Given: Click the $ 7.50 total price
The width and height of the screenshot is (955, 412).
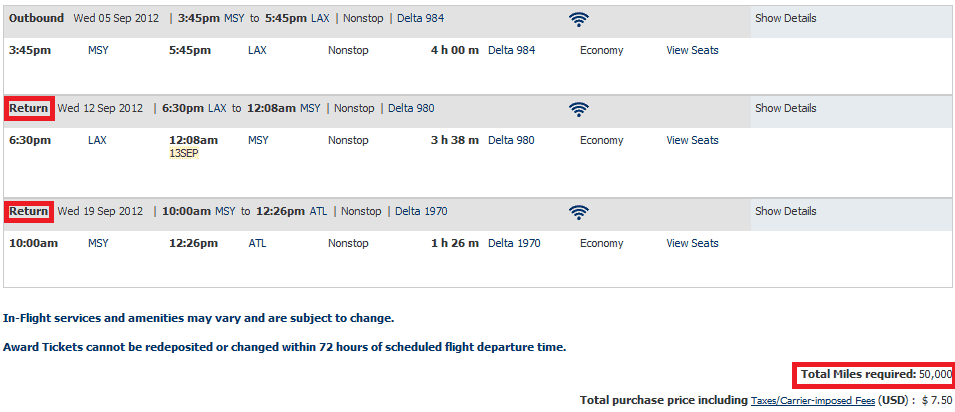Looking at the screenshot, I should pyautogui.click(x=937, y=400).
